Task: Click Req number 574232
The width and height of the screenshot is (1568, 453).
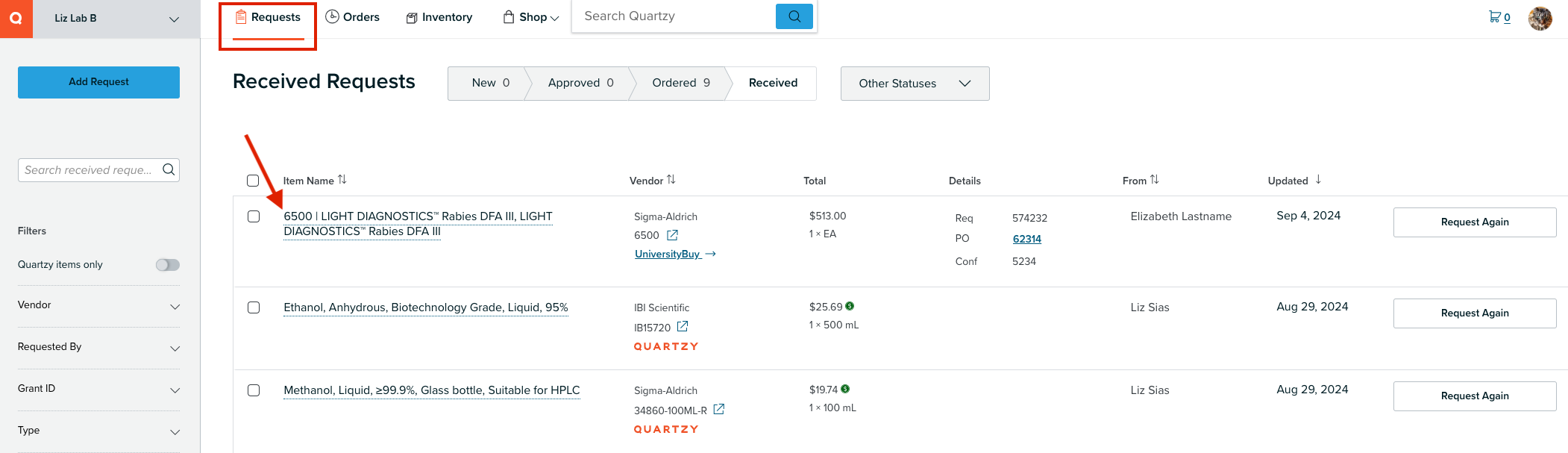Action: 1029,218
